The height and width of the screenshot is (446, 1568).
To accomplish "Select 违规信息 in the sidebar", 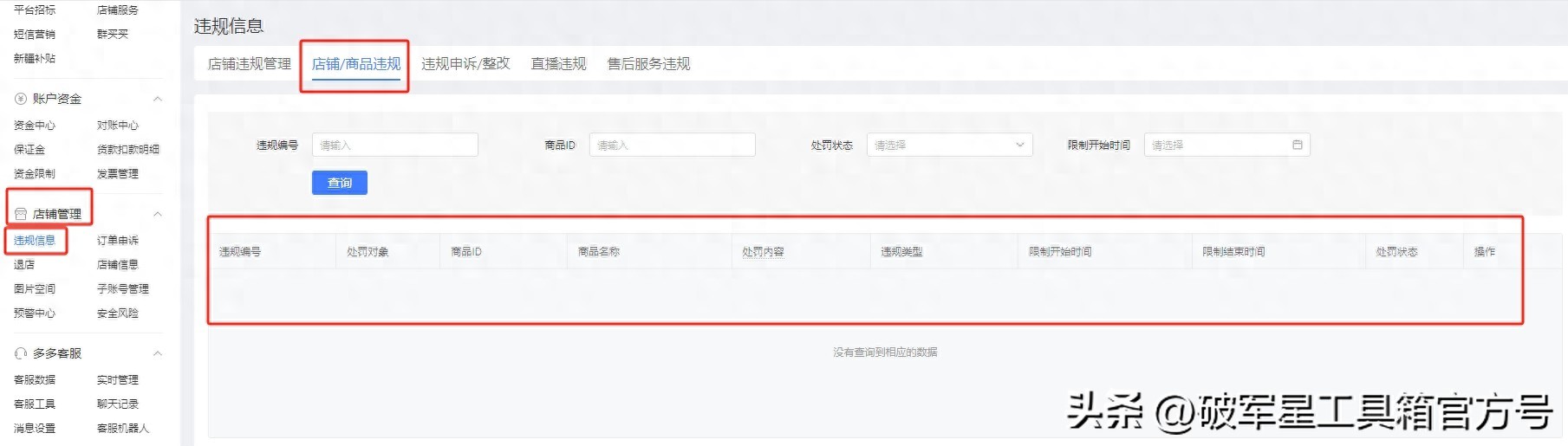I will [x=35, y=241].
